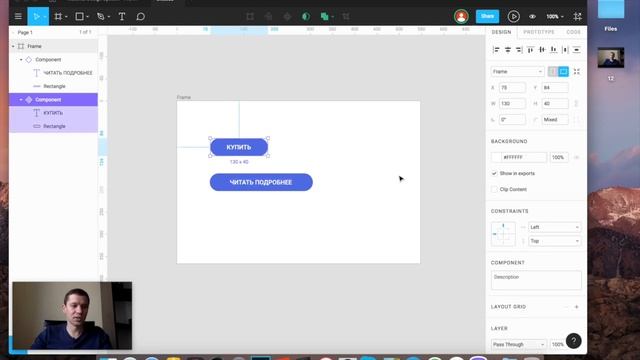This screenshot has width=640, height=360.
Task: Switch to the Design tab
Action: 501,32
